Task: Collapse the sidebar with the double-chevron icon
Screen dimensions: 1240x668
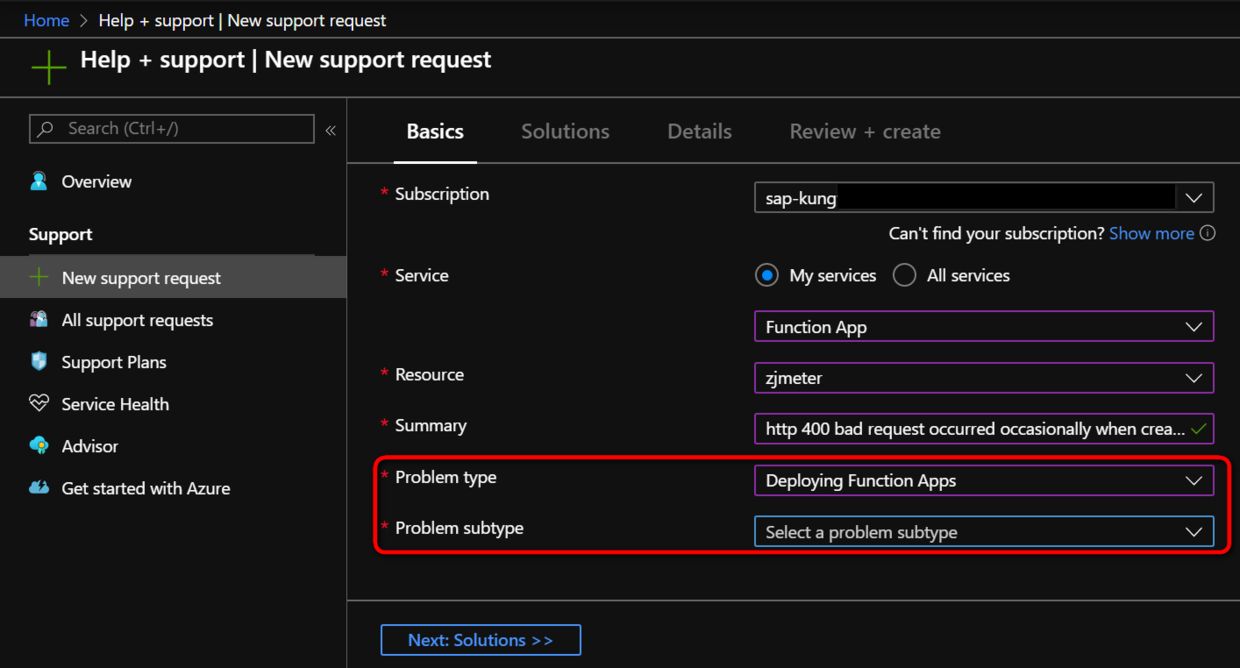Action: point(330,130)
